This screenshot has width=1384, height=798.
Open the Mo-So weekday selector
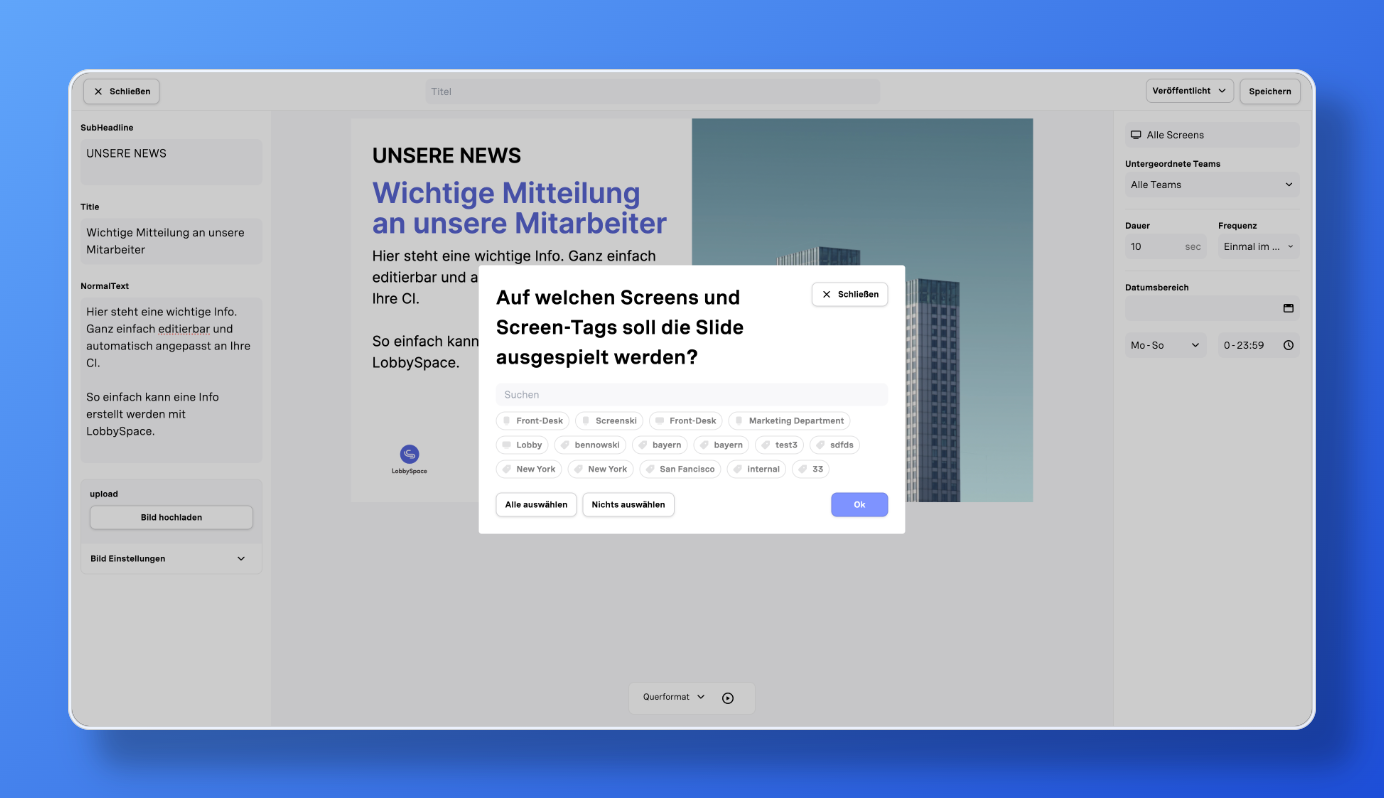(x=1165, y=344)
